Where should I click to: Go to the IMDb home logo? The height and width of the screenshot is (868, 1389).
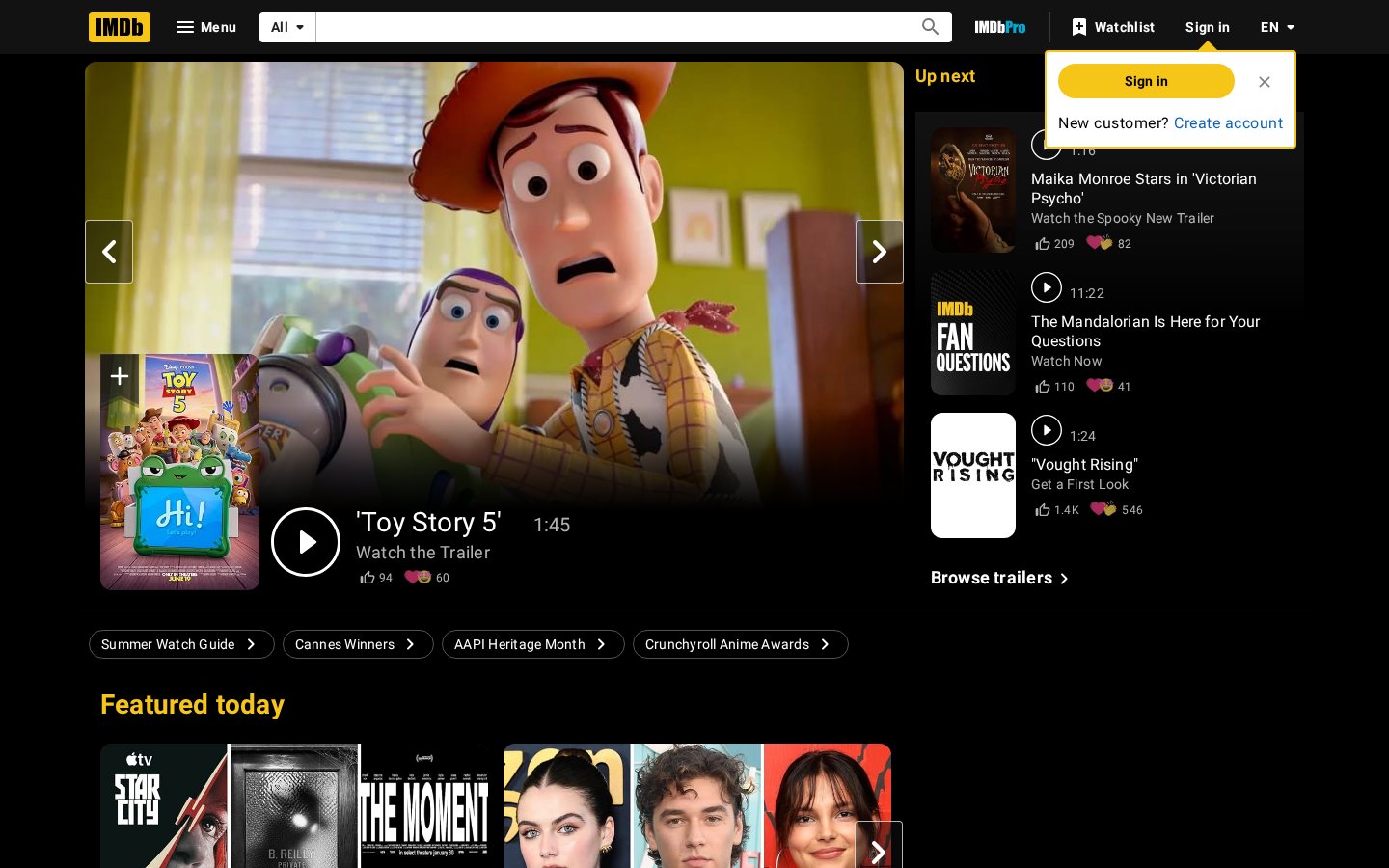(x=120, y=27)
